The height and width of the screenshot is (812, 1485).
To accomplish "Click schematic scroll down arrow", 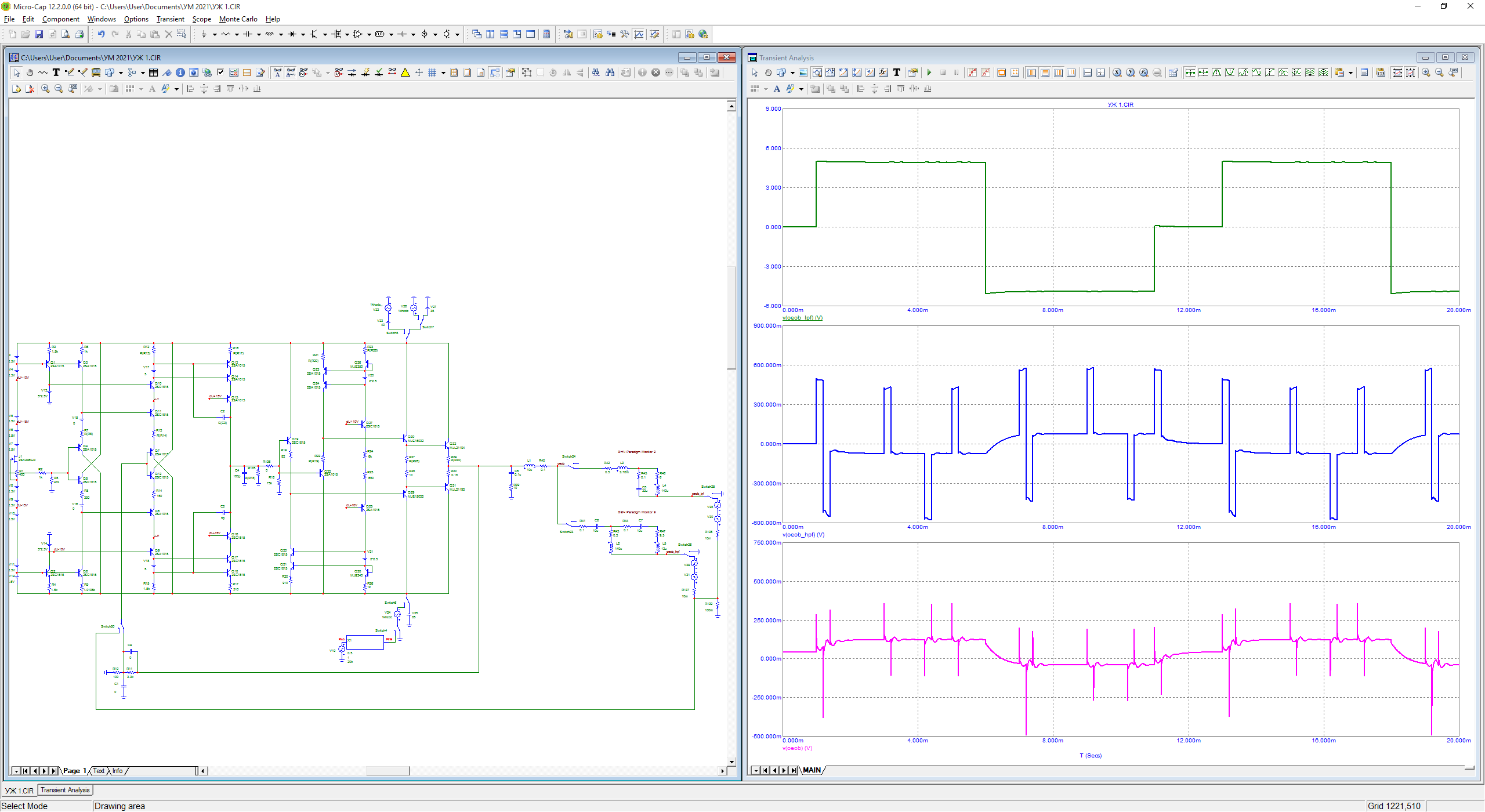I will click(731, 762).
